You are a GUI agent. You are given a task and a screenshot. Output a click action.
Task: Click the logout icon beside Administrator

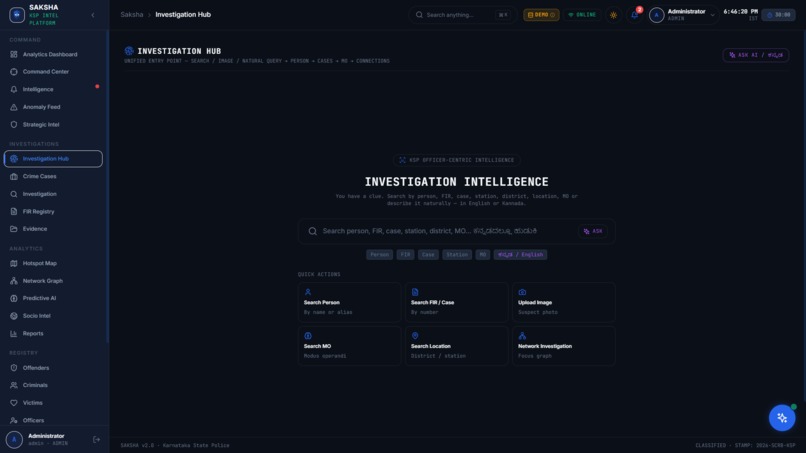coord(96,440)
